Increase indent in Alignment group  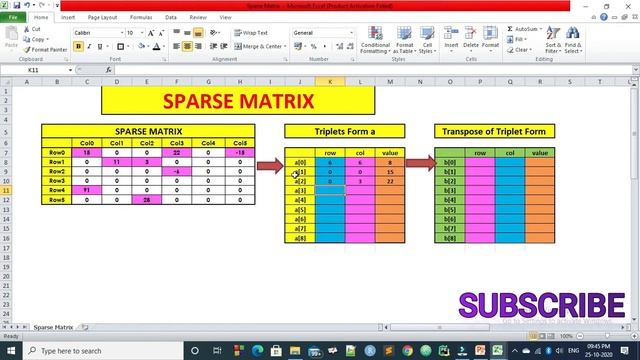tap(224, 46)
